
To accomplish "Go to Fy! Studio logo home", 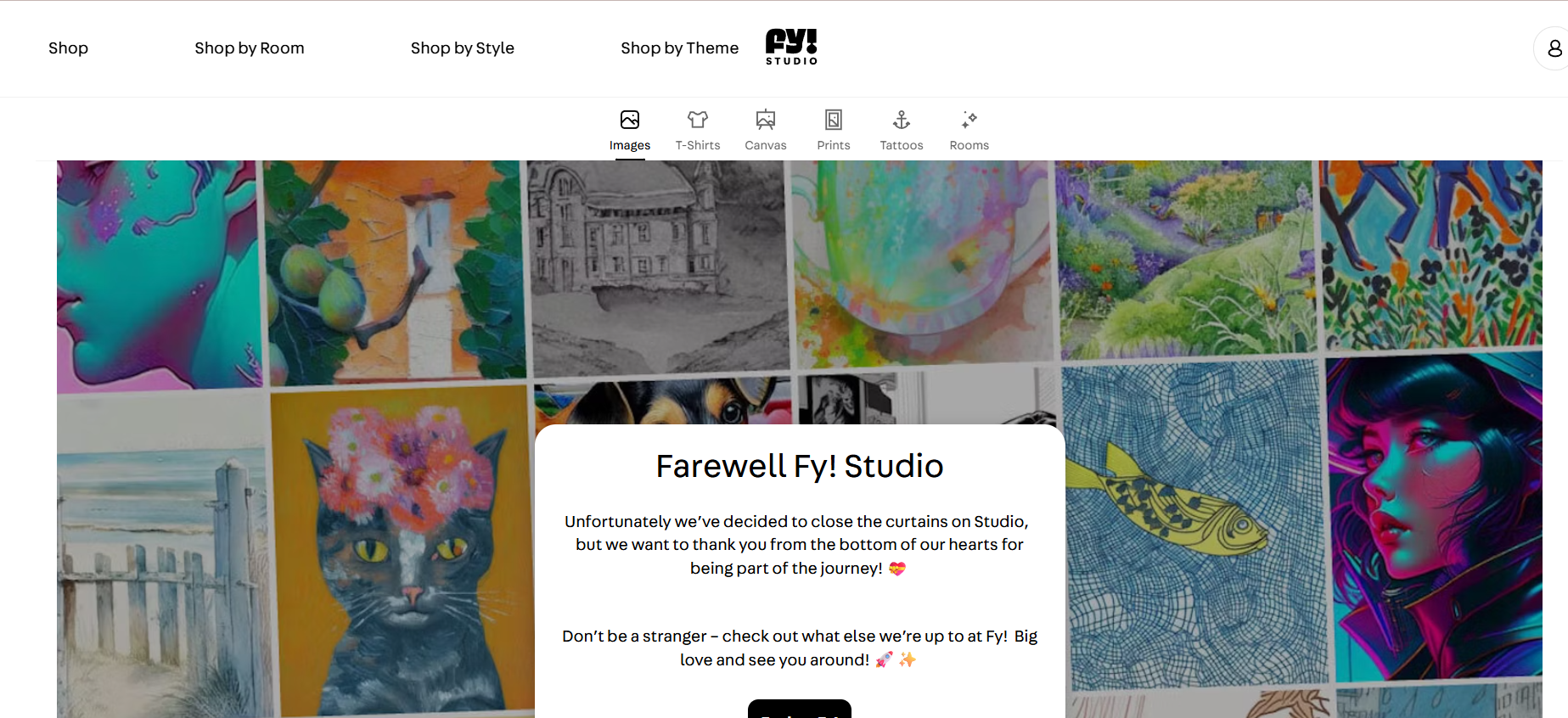I will pos(791,47).
